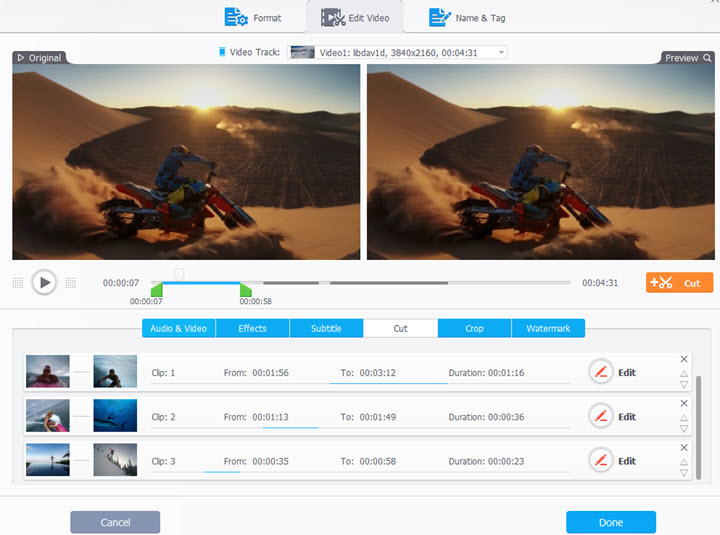This screenshot has width=720, height=535.
Task: Open the Crop tab
Action: pyautogui.click(x=474, y=328)
